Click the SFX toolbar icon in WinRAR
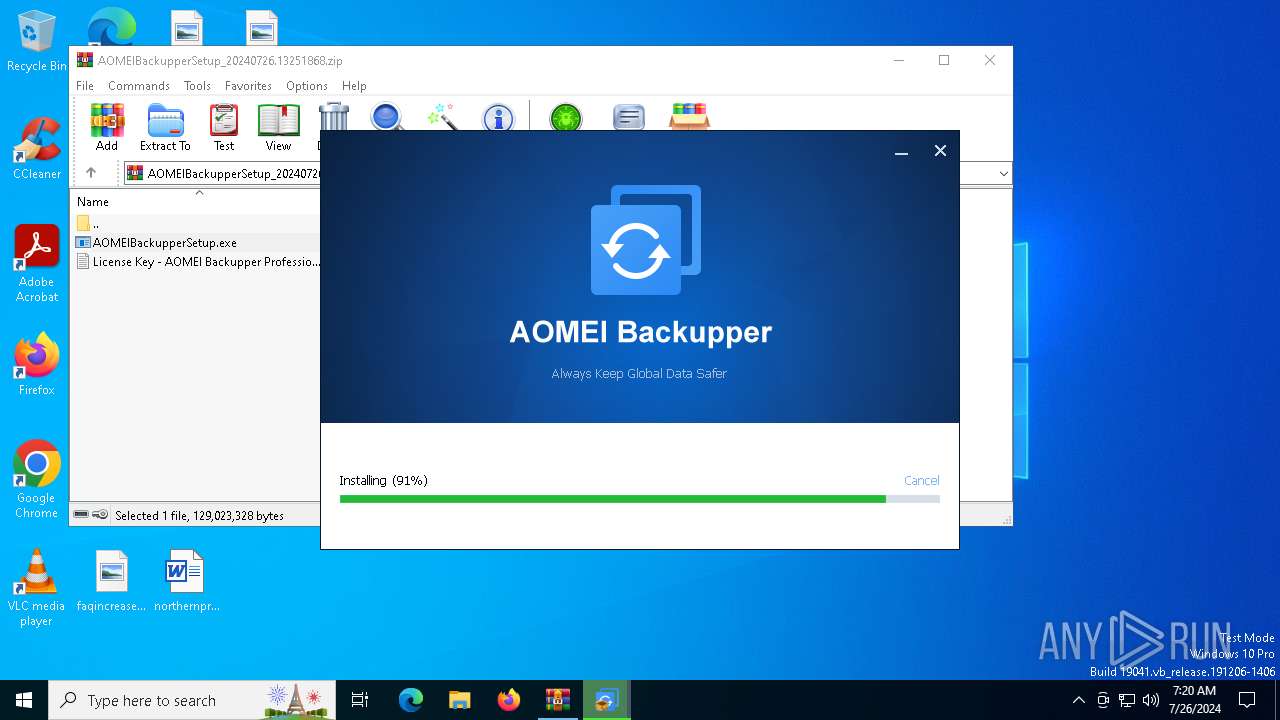 [689, 116]
